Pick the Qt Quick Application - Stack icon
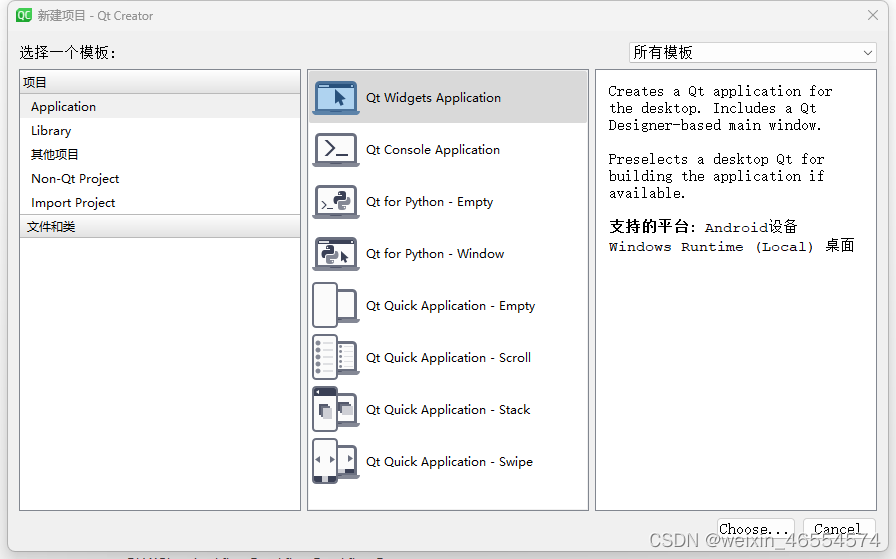896x559 pixels. click(336, 409)
